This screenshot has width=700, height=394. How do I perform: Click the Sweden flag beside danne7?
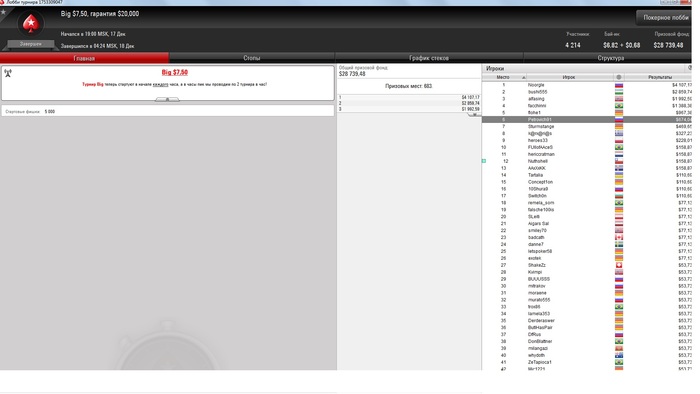click(x=619, y=245)
